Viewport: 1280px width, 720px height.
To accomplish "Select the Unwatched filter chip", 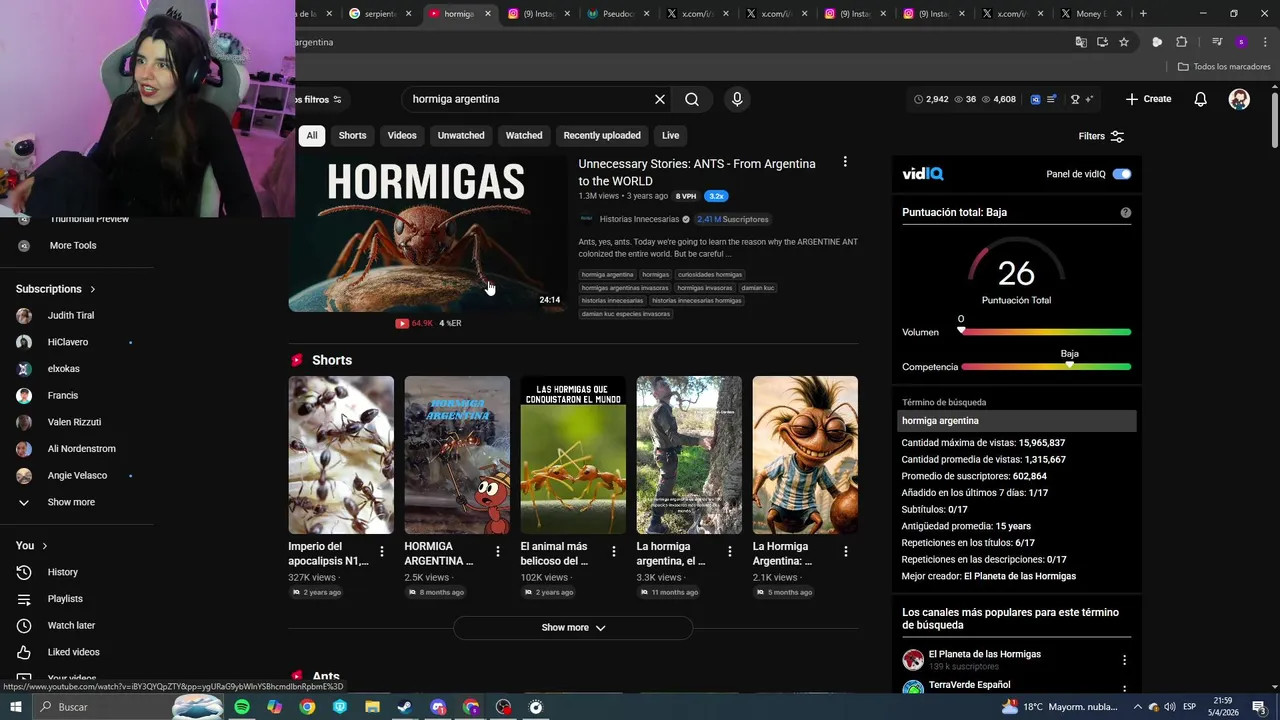I will [x=461, y=135].
